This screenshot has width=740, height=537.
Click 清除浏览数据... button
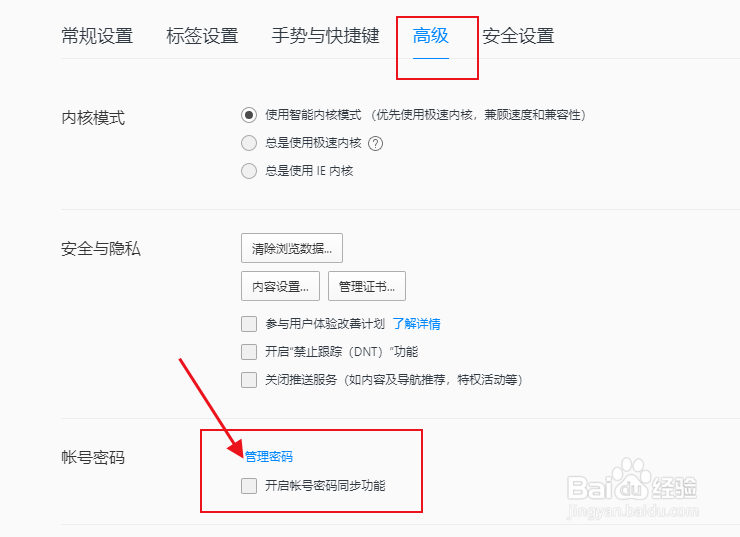pos(292,248)
